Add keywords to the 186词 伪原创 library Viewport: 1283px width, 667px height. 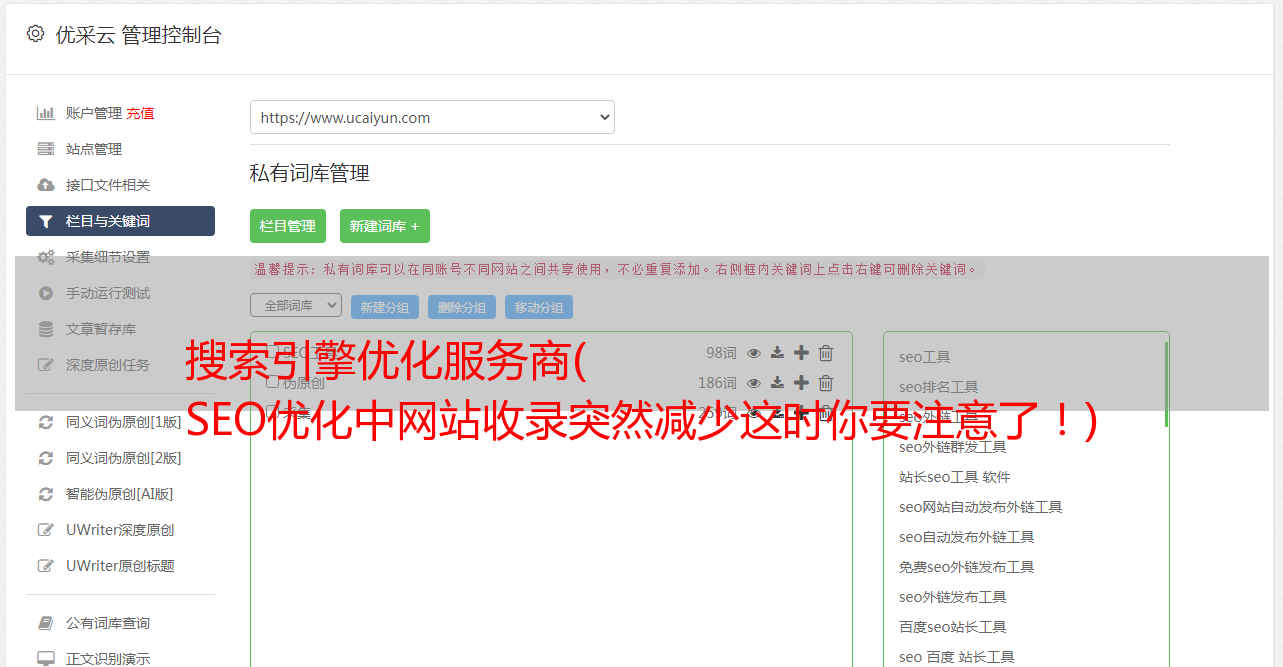pyautogui.click(x=801, y=383)
